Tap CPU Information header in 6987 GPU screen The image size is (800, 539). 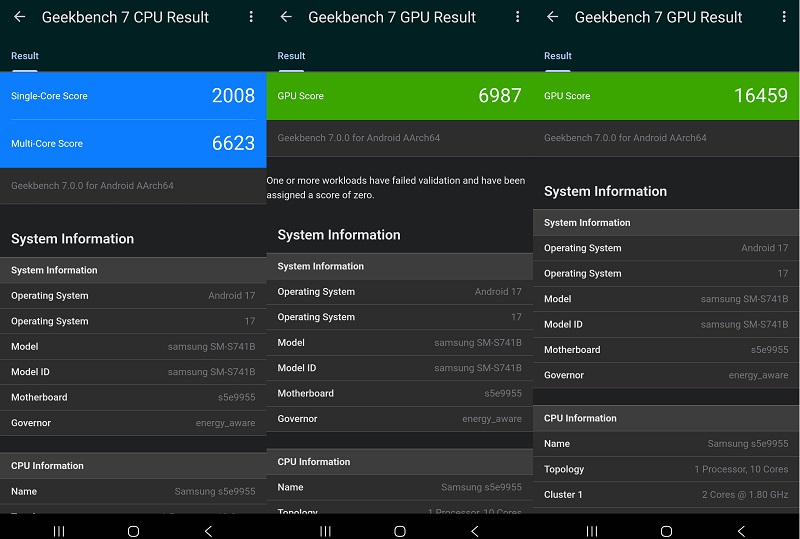(x=399, y=461)
